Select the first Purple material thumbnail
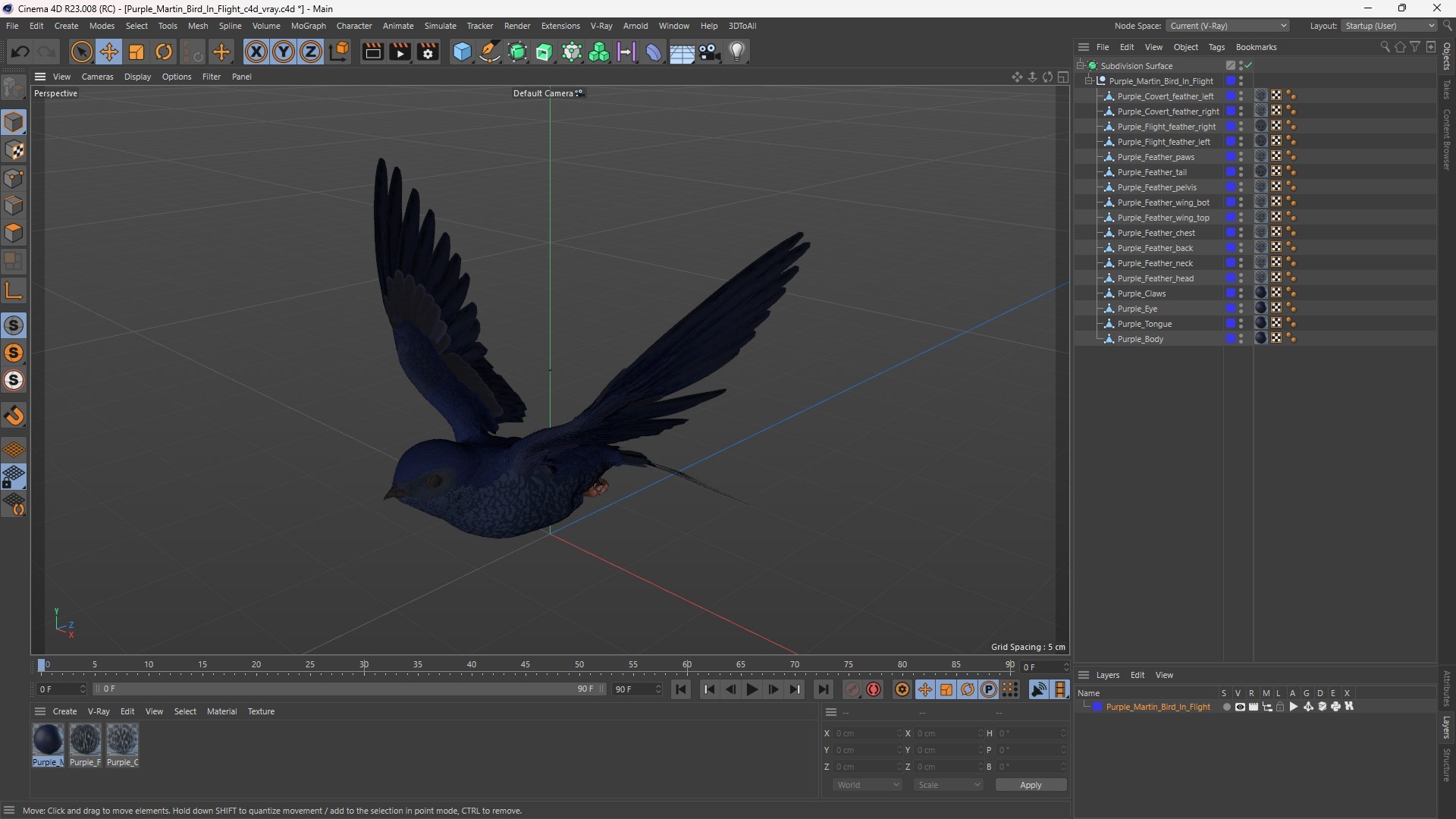This screenshot has width=1456, height=819. point(48,739)
